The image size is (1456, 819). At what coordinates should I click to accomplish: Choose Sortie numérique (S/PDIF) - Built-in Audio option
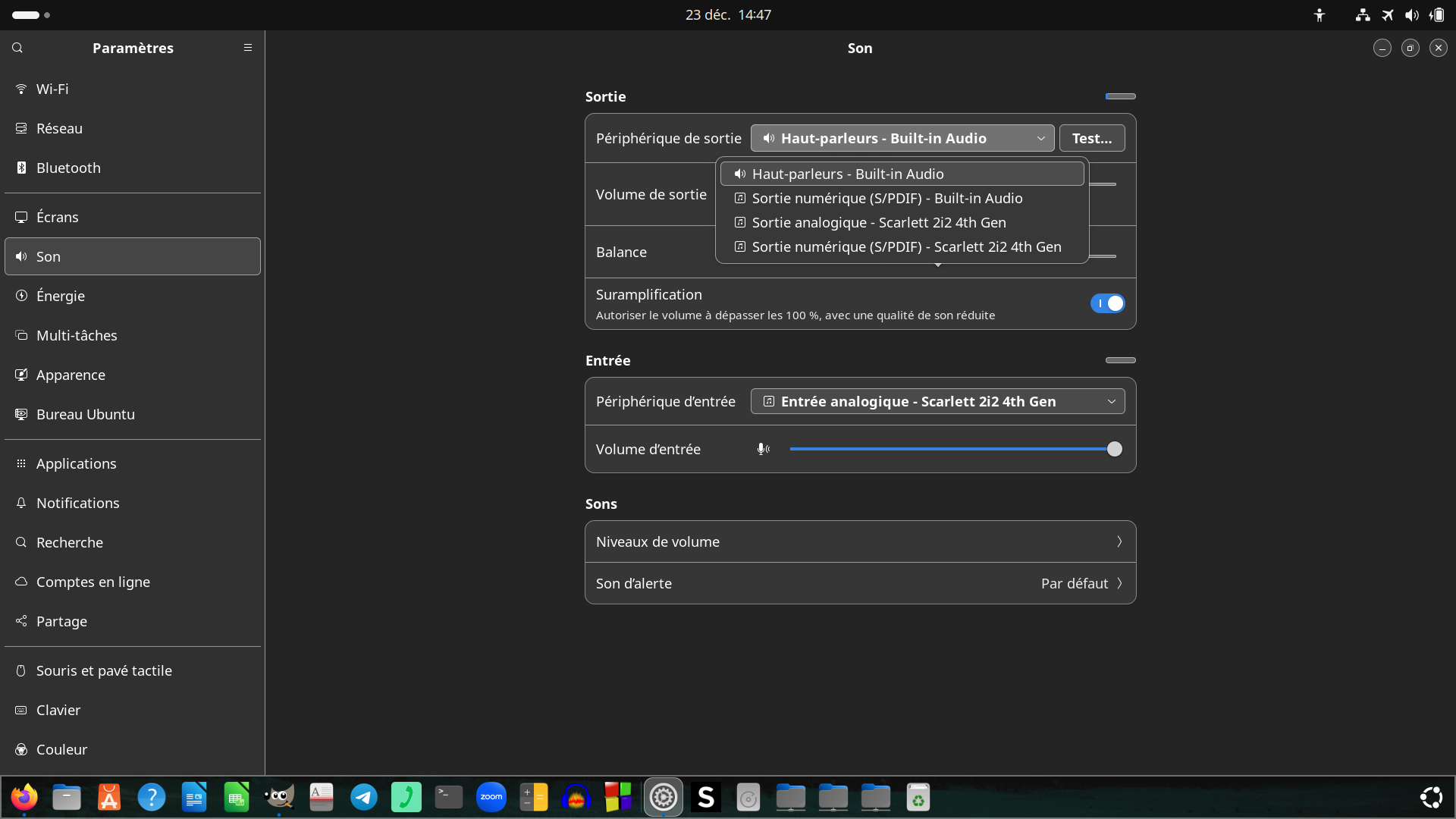886,198
